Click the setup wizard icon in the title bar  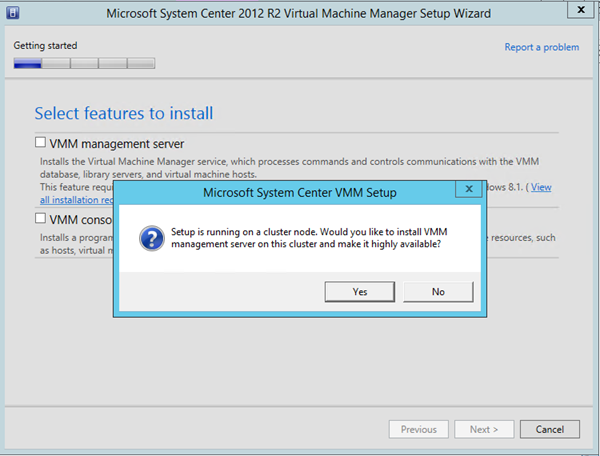coord(13,13)
